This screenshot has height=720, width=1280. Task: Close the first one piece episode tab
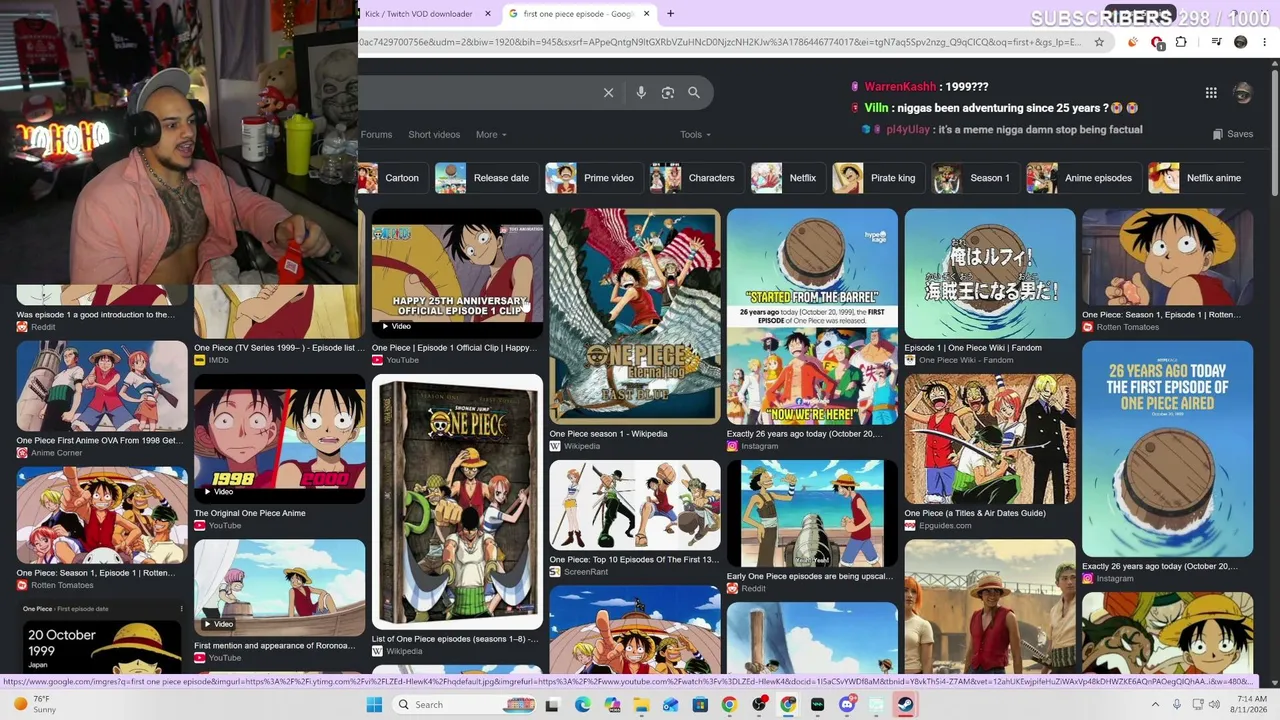tap(647, 14)
